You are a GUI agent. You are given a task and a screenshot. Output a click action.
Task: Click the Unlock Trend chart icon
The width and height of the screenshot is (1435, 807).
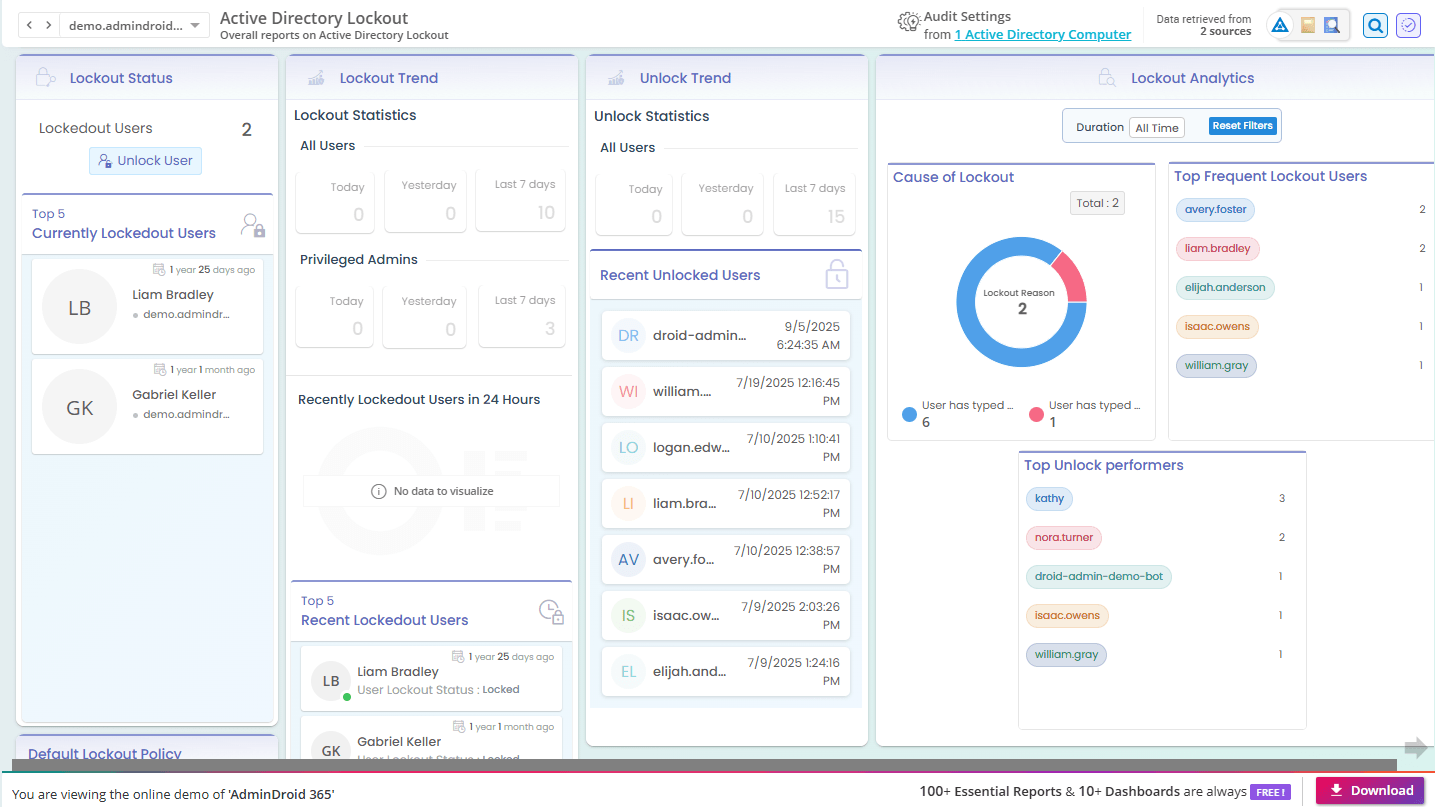(616, 78)
